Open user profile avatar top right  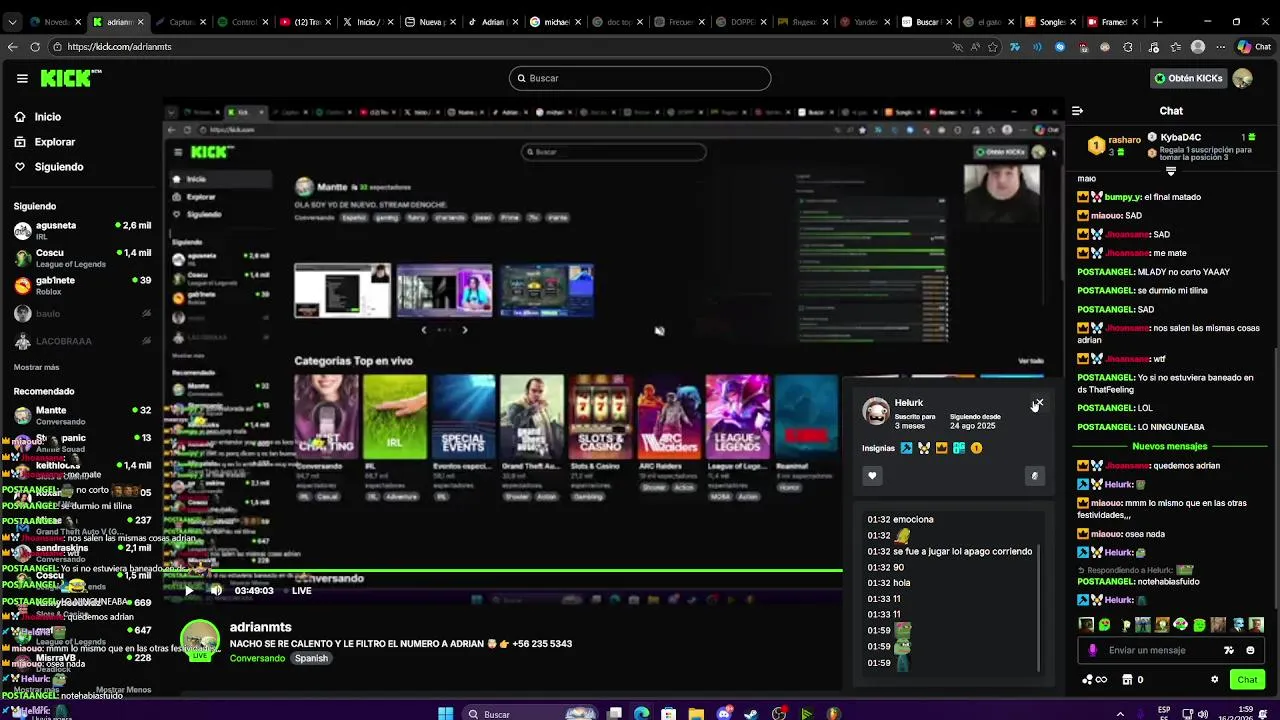[1242, 78]
